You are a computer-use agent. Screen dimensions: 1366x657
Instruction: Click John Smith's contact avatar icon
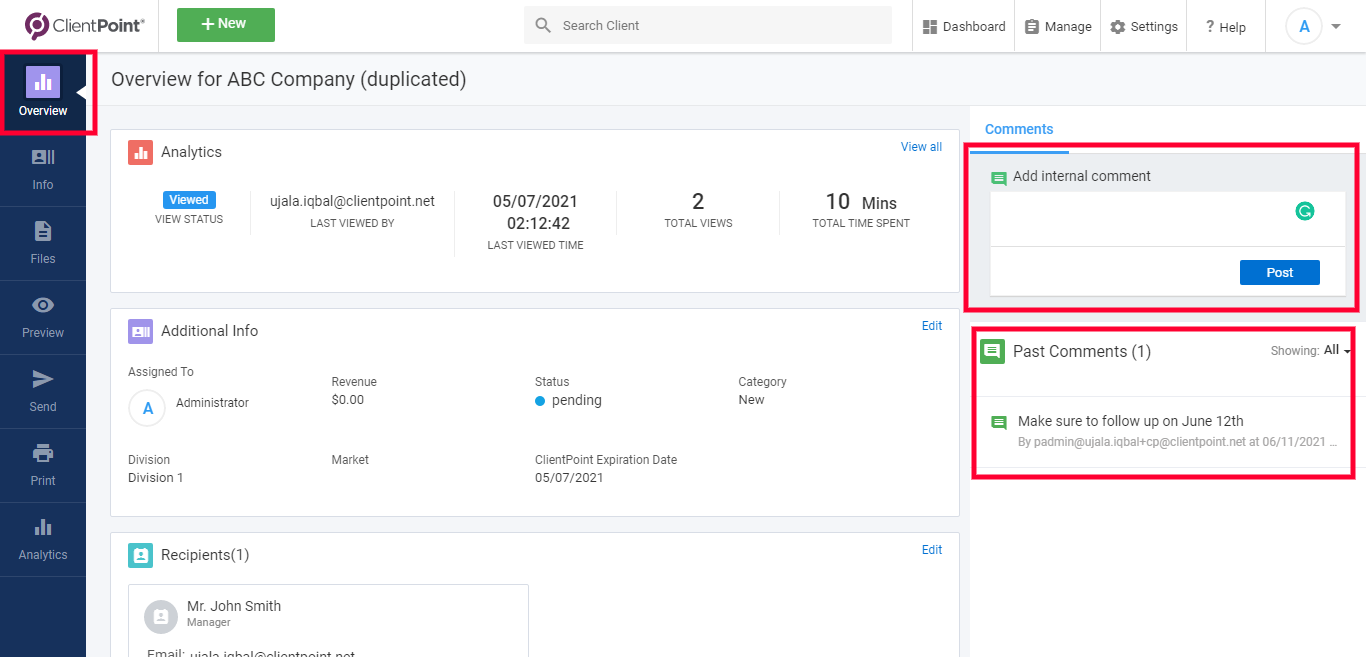point(161,617)
